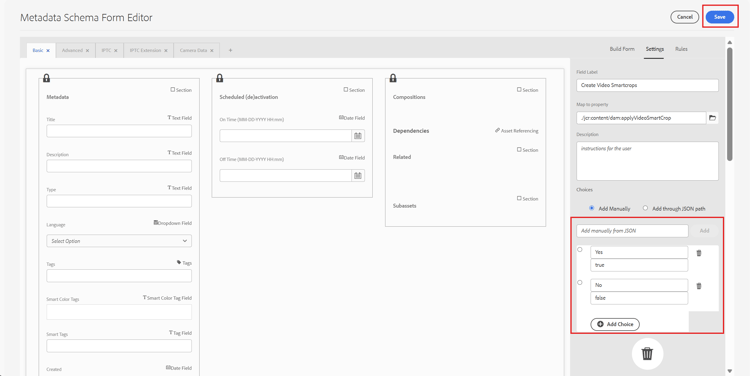Click Add manually from JSON input
This screenshot has height=376, width=750.
(x=632, y=231)
